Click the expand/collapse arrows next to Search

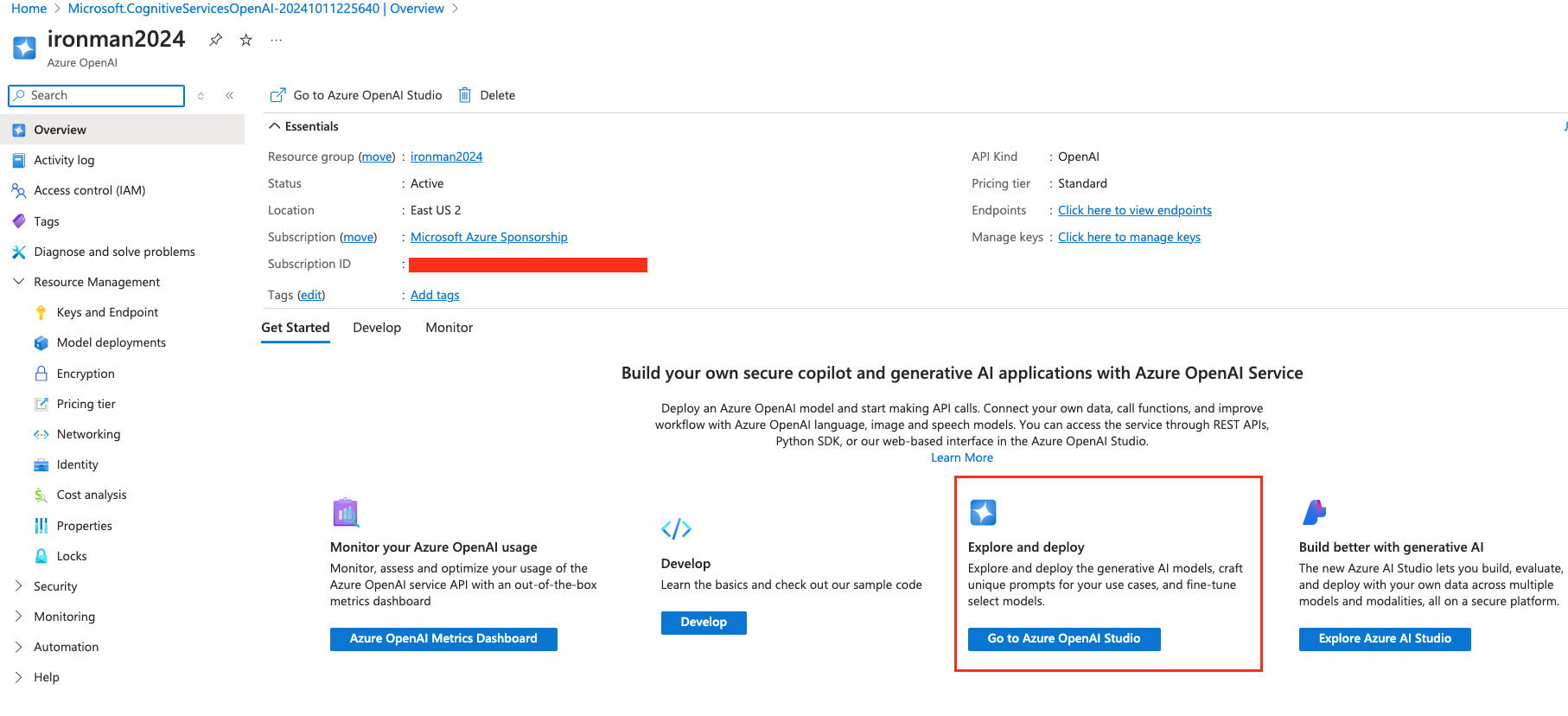(201, 96)
